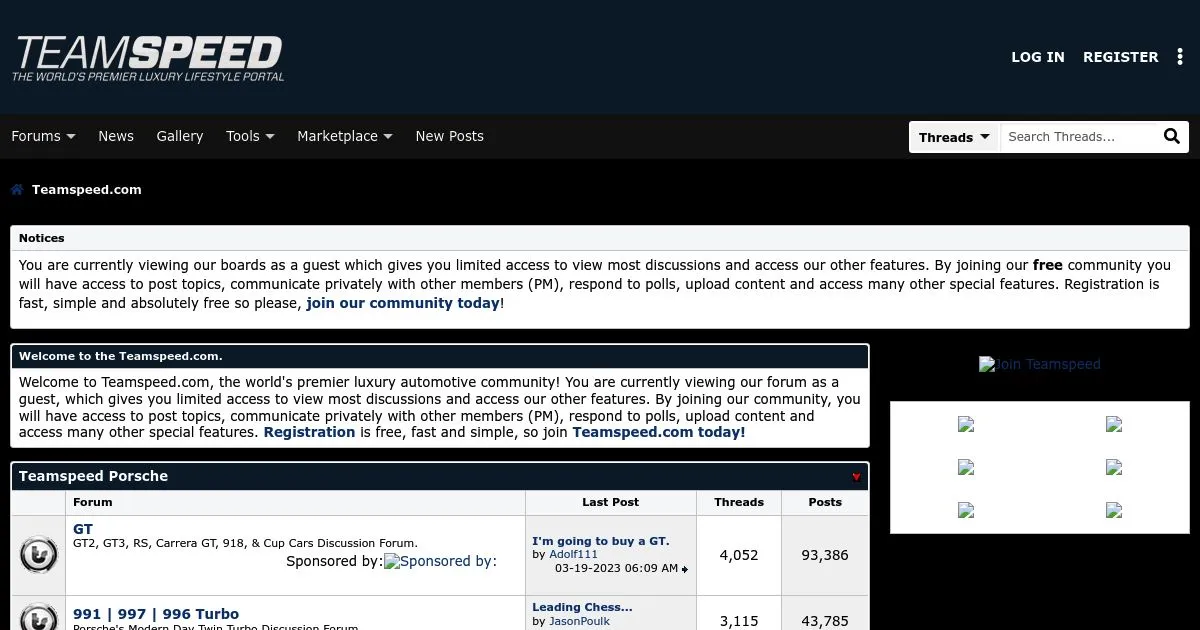Click the Registration link in welcome box

click(x=309, y=433)
